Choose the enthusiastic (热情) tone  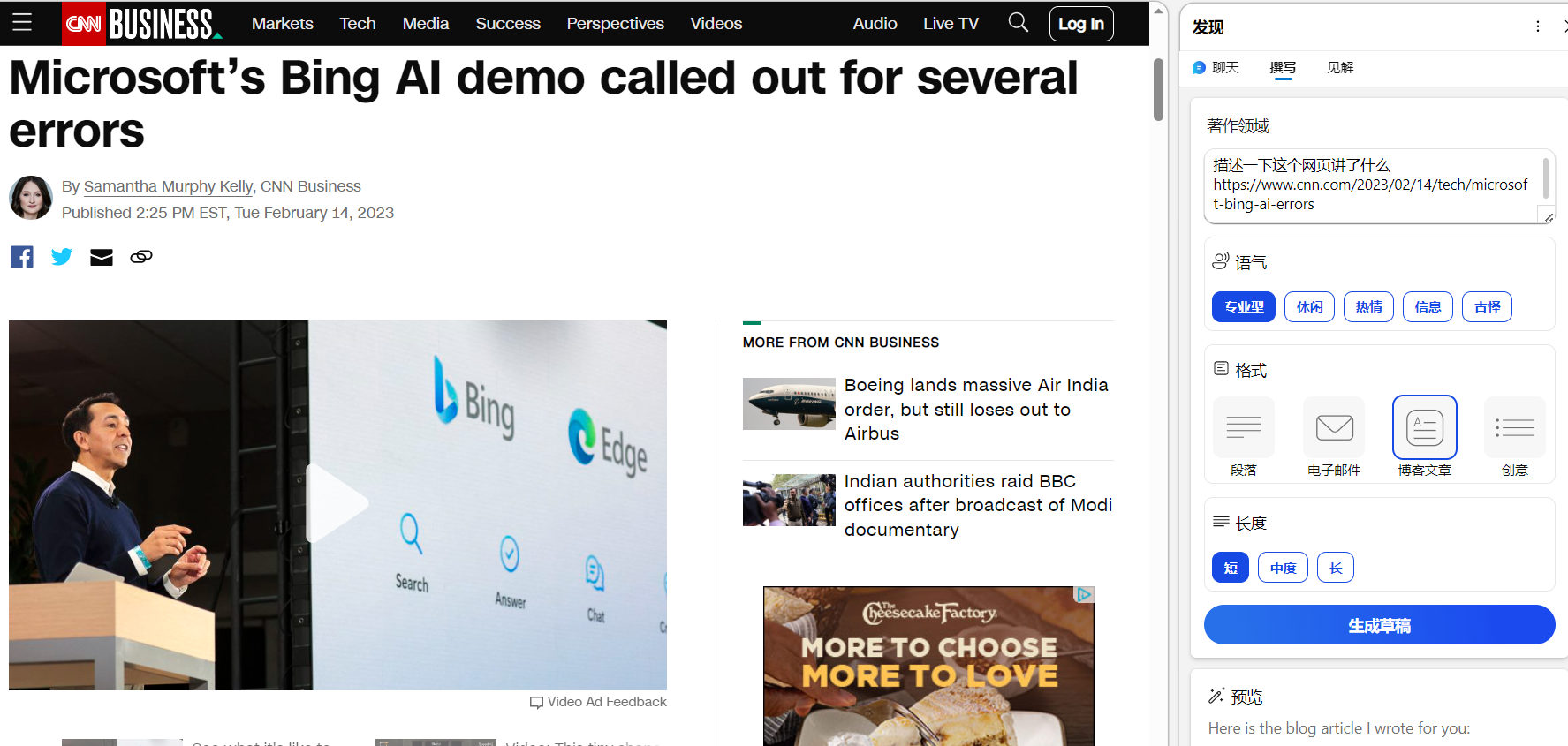pos(1369,306)
